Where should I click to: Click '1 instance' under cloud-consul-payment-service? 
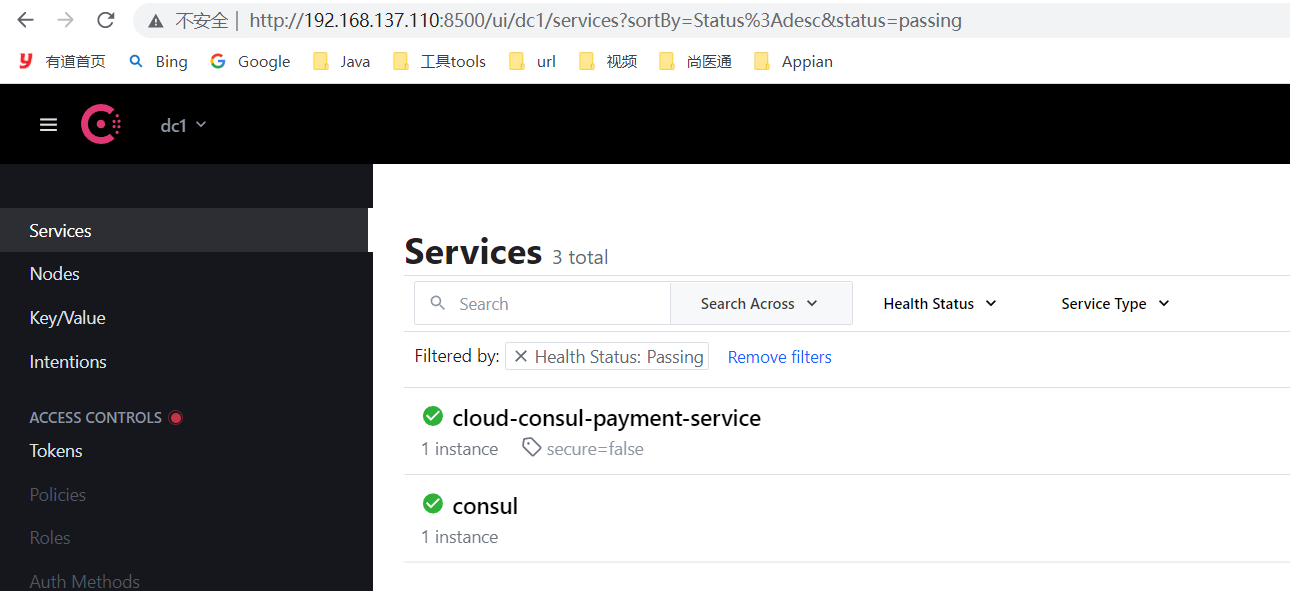459,449
